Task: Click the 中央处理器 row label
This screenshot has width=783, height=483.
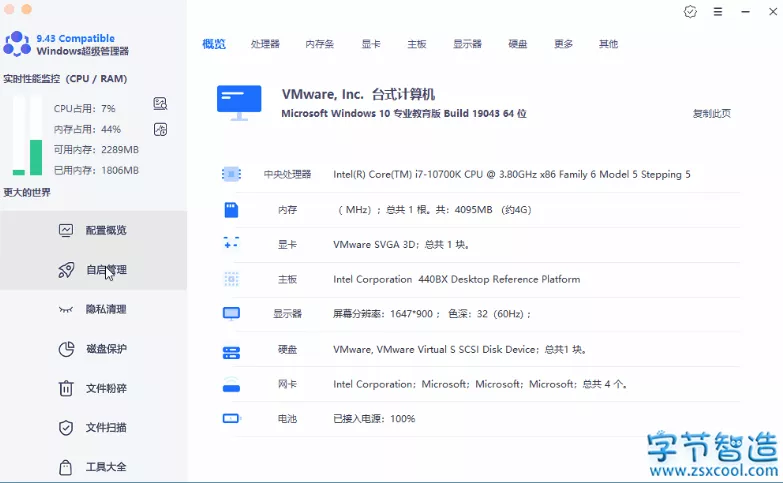Action: point(288,174)
